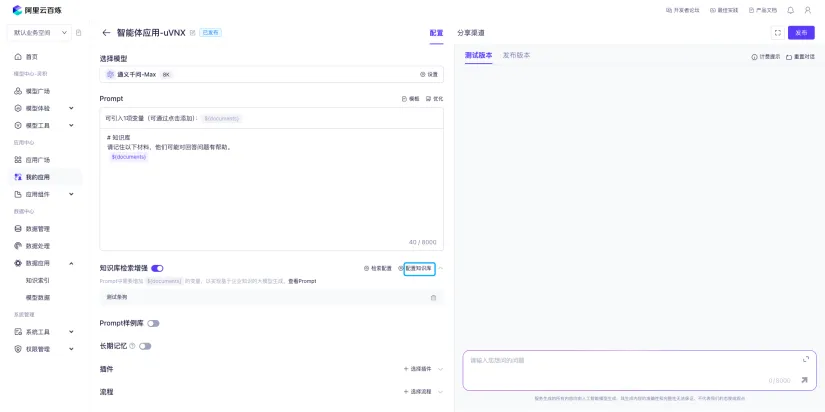Switch to the 配置 tab
This screenshot has height=412, width=825.
pos(437,33)
